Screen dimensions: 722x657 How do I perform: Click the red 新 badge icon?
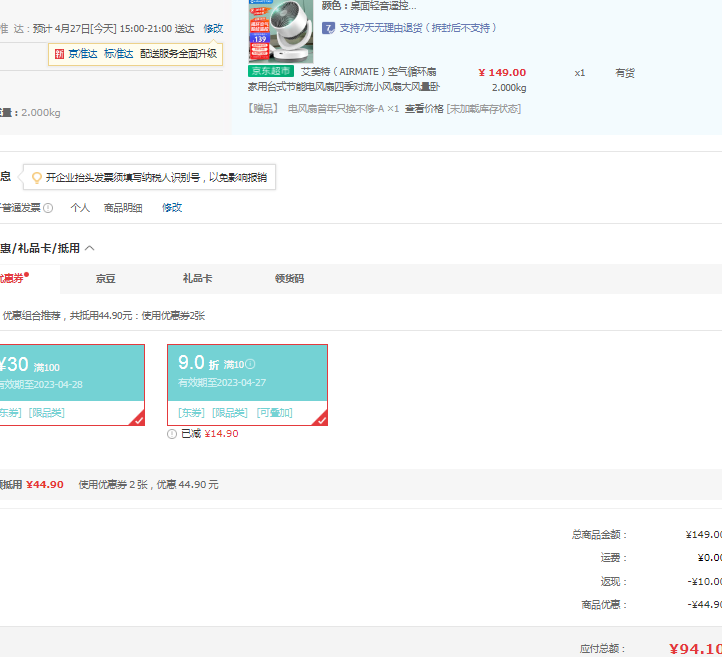59,54
